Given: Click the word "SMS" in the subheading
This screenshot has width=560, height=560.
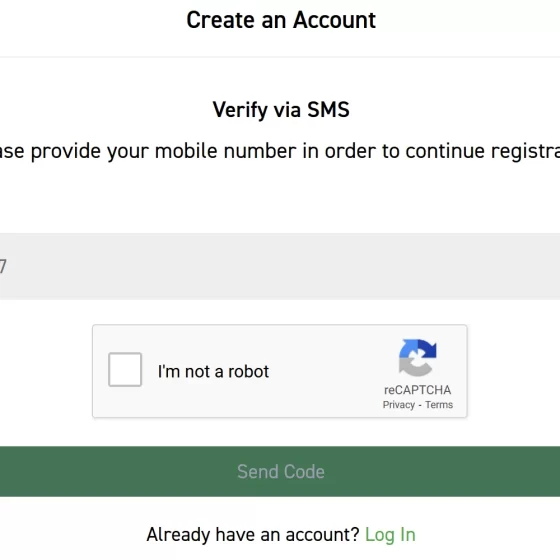Looking at the screenshot, I should [328, 109].
